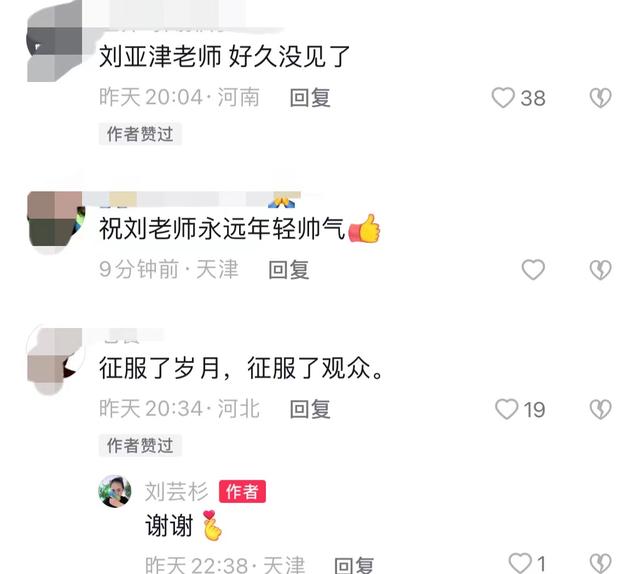Like the 祝刘老师永远年轻帅气 comment
This screenshot has width=640, height=574.
(x=533, y=270)
